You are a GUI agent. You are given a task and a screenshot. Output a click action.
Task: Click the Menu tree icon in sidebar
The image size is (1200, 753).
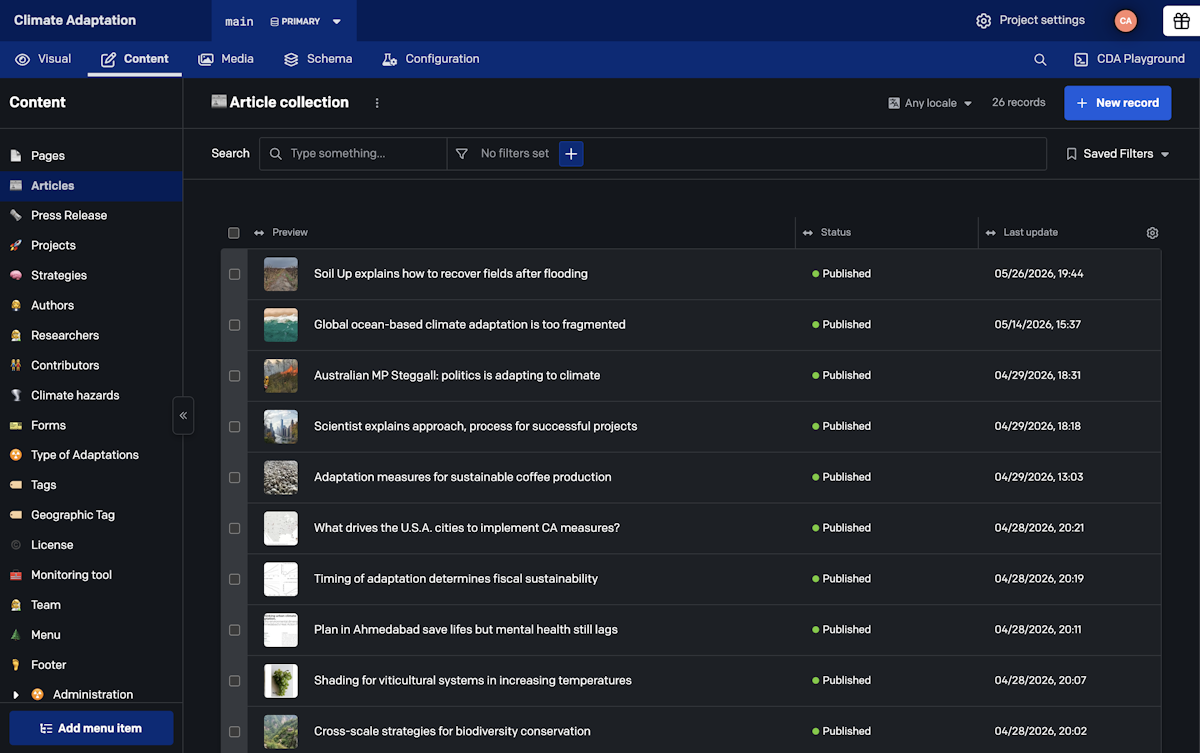click(x=16, y=635)
